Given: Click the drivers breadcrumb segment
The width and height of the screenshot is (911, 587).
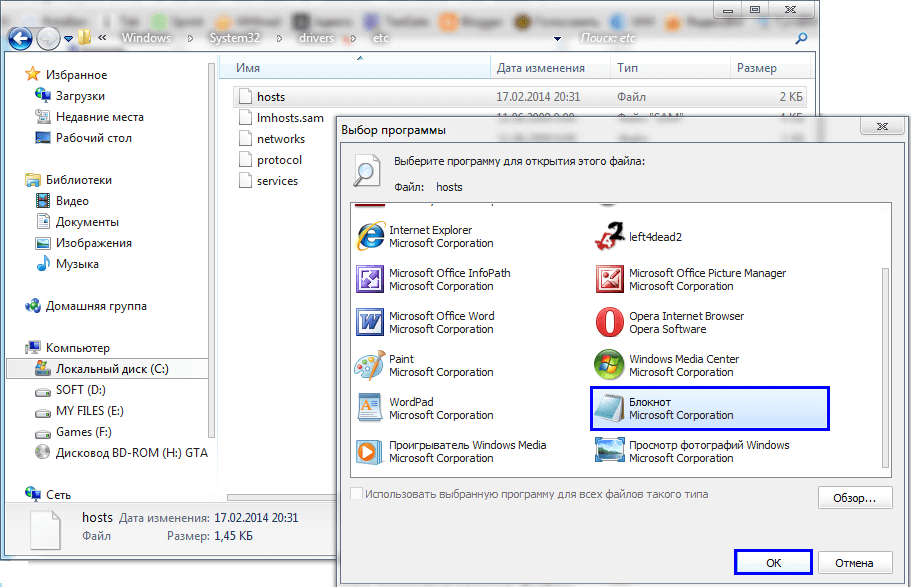Looking at the screenshot, I should [x=317, y=38].
